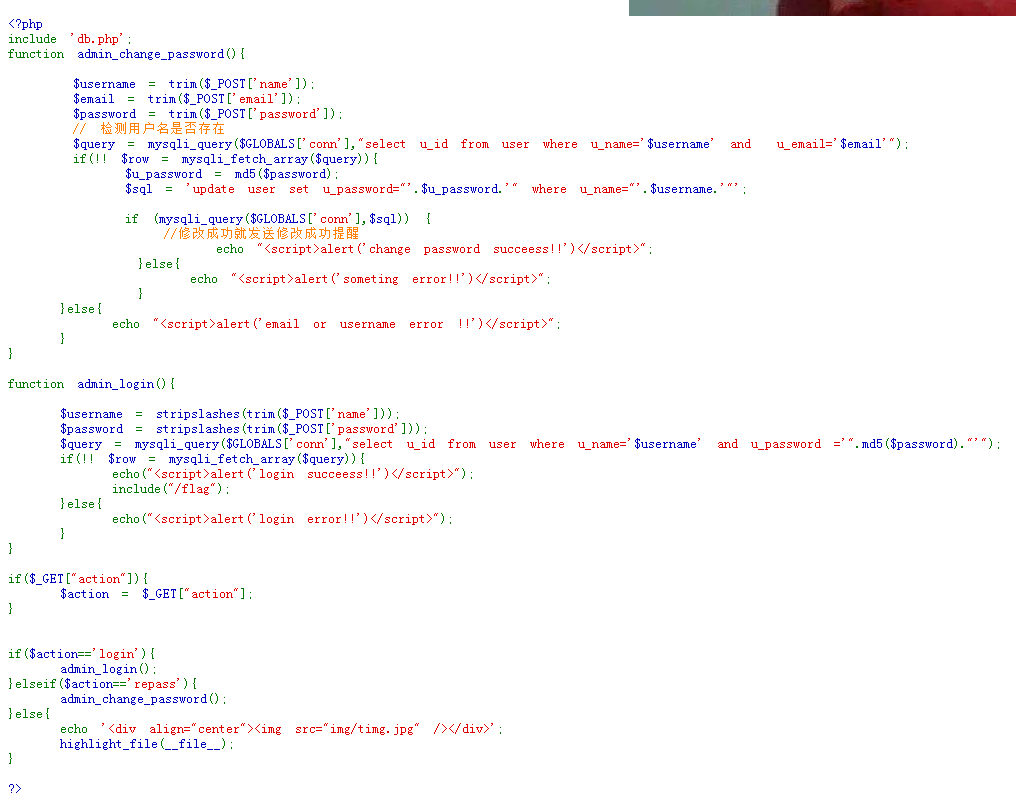1016x801 pixels.
Task: Click the "login succeess!!" alert string
Action: [307, 474]
